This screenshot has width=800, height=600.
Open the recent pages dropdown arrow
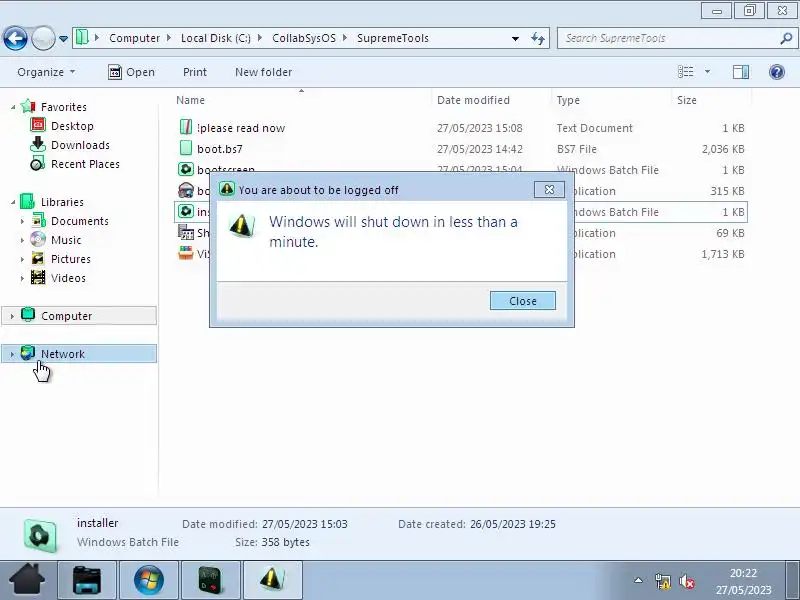[63, 39]
